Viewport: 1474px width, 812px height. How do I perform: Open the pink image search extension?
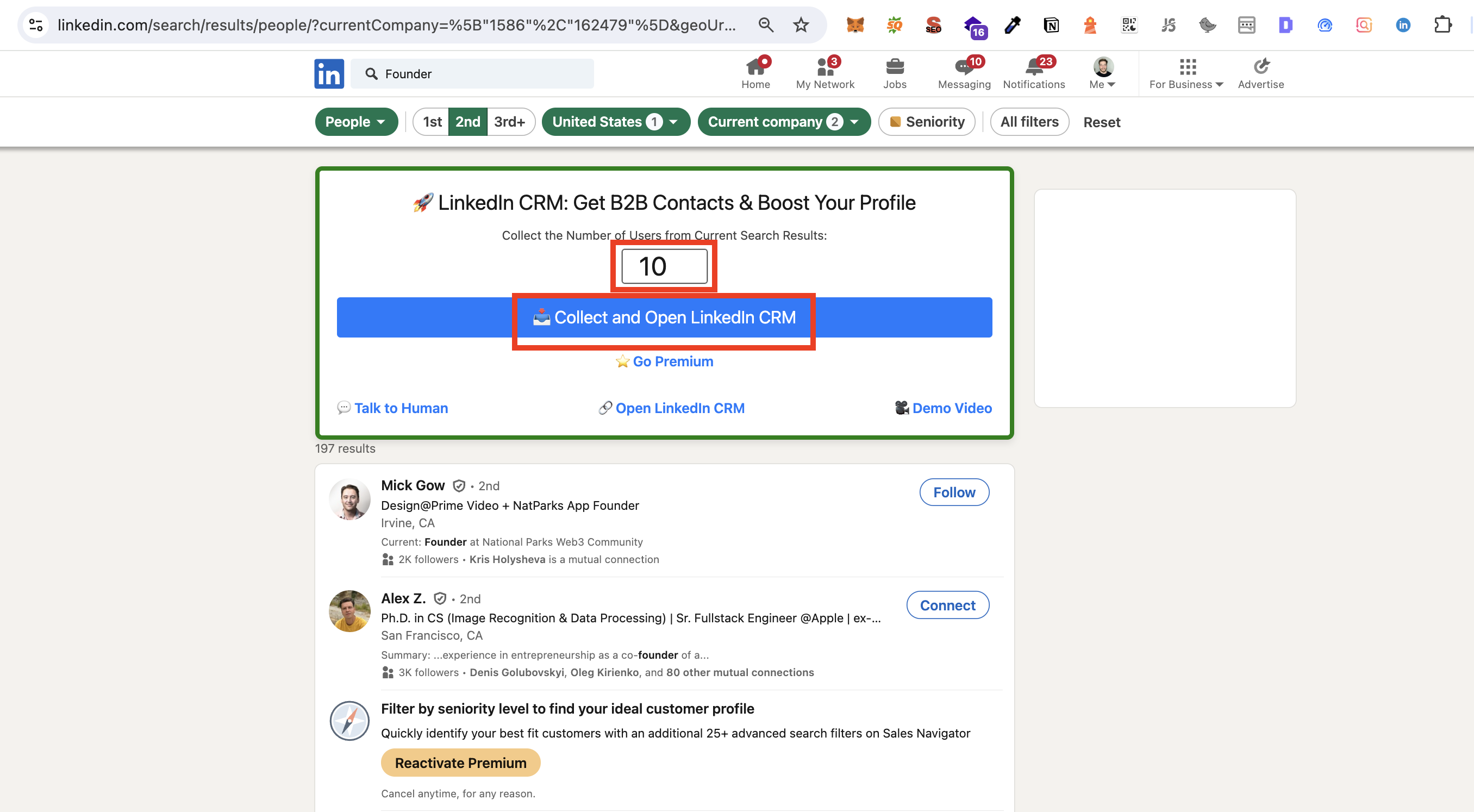point(1364,24)
